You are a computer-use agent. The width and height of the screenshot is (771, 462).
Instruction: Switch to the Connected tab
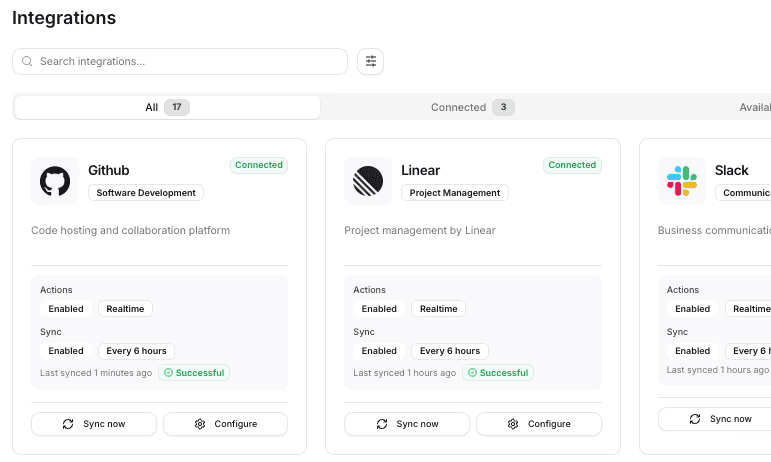[x=473, y=107]
